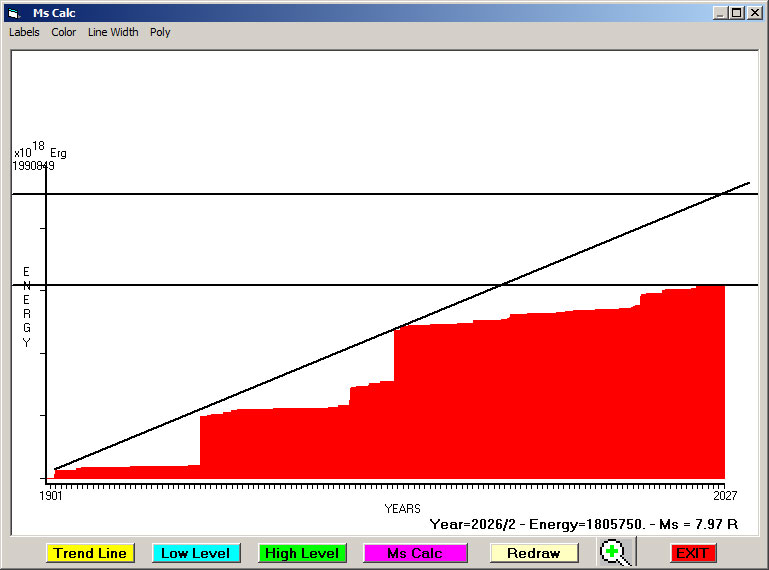
Task: Click the Redraw button
Action: [x=534, y=553]
